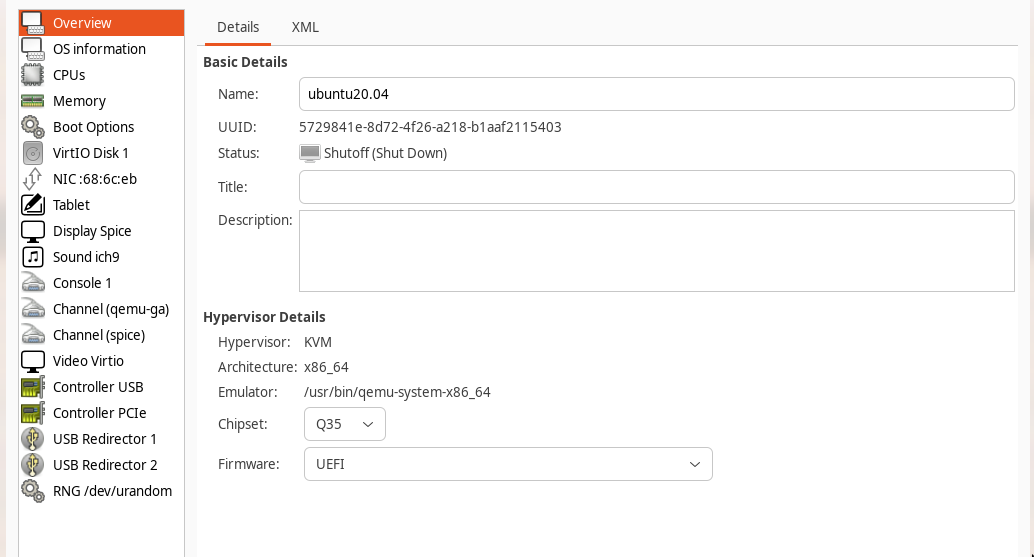Image resolution: width=1034 pixels, height=557 pixels.
Task: Open the Chipset Q35 dropdown
Action: coord(344,424)
